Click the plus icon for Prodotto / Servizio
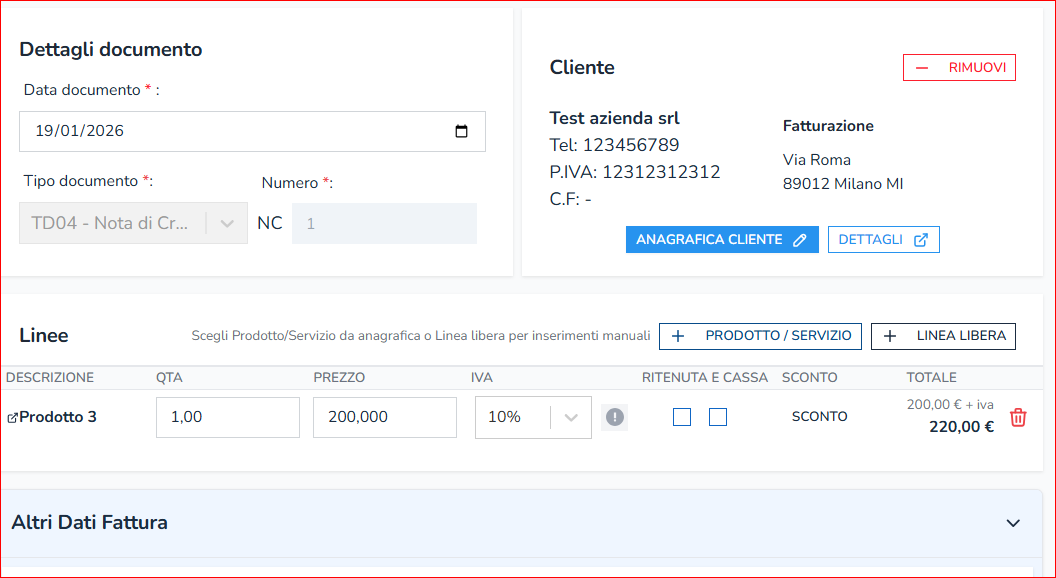Image resolution: width=1056 pixels, height=578 pixels. point(678,337)
